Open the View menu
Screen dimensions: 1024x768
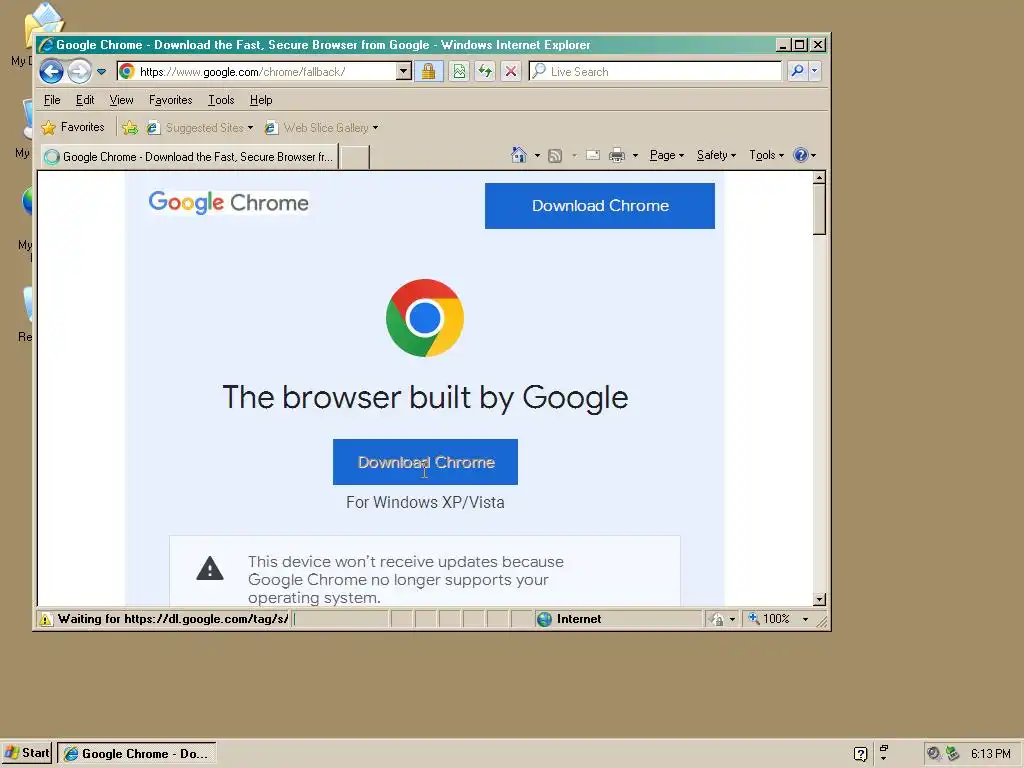[x=121, y=100]
